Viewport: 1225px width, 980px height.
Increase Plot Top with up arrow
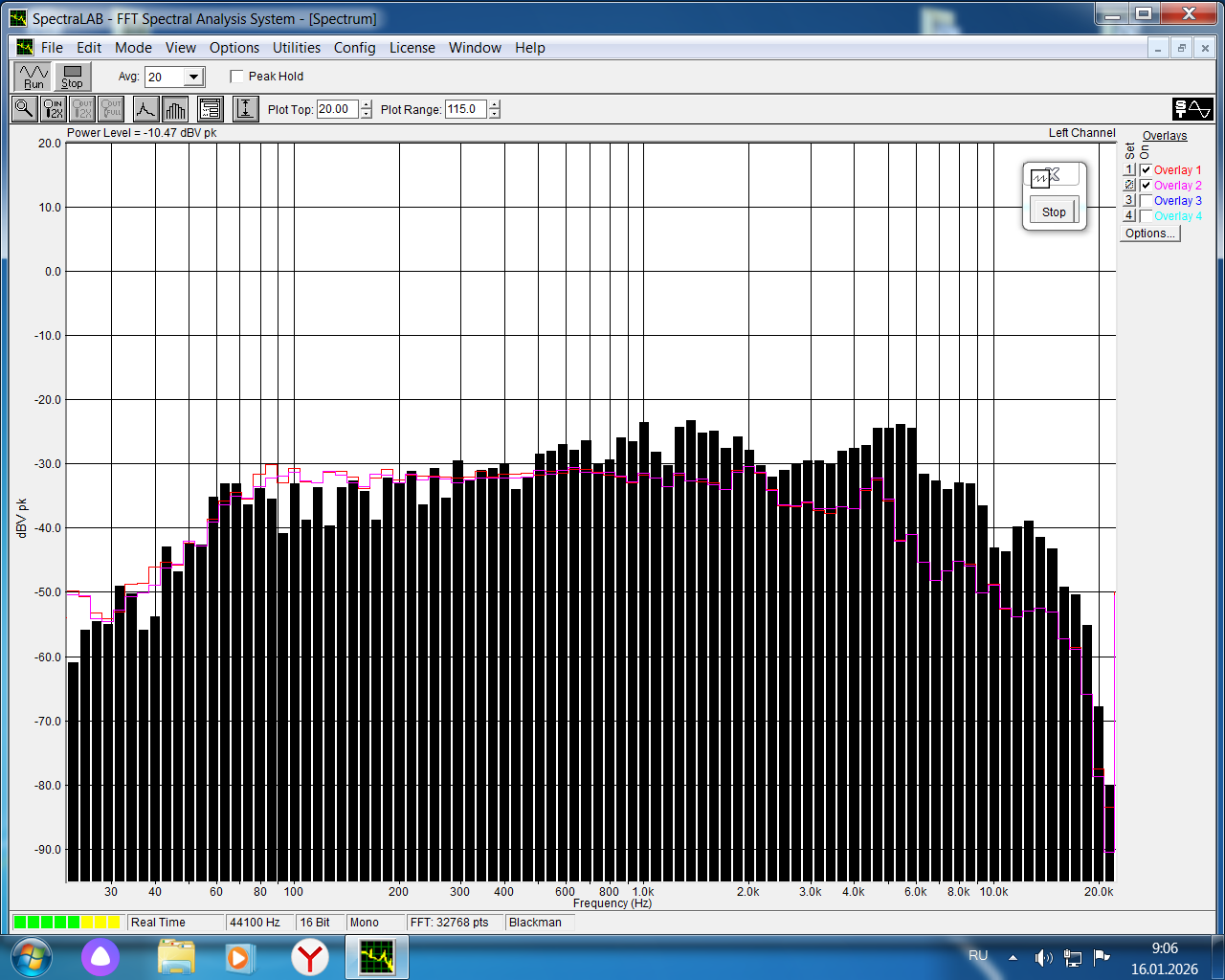click(367, 104)
